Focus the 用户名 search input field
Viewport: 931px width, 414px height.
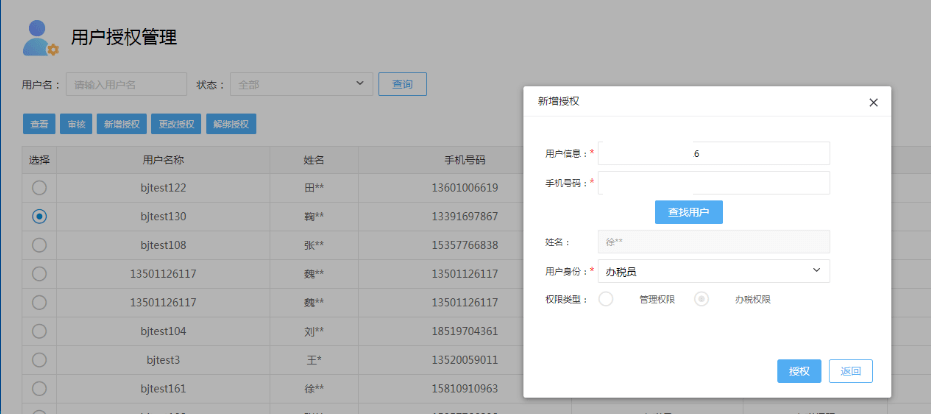point(126,85)
